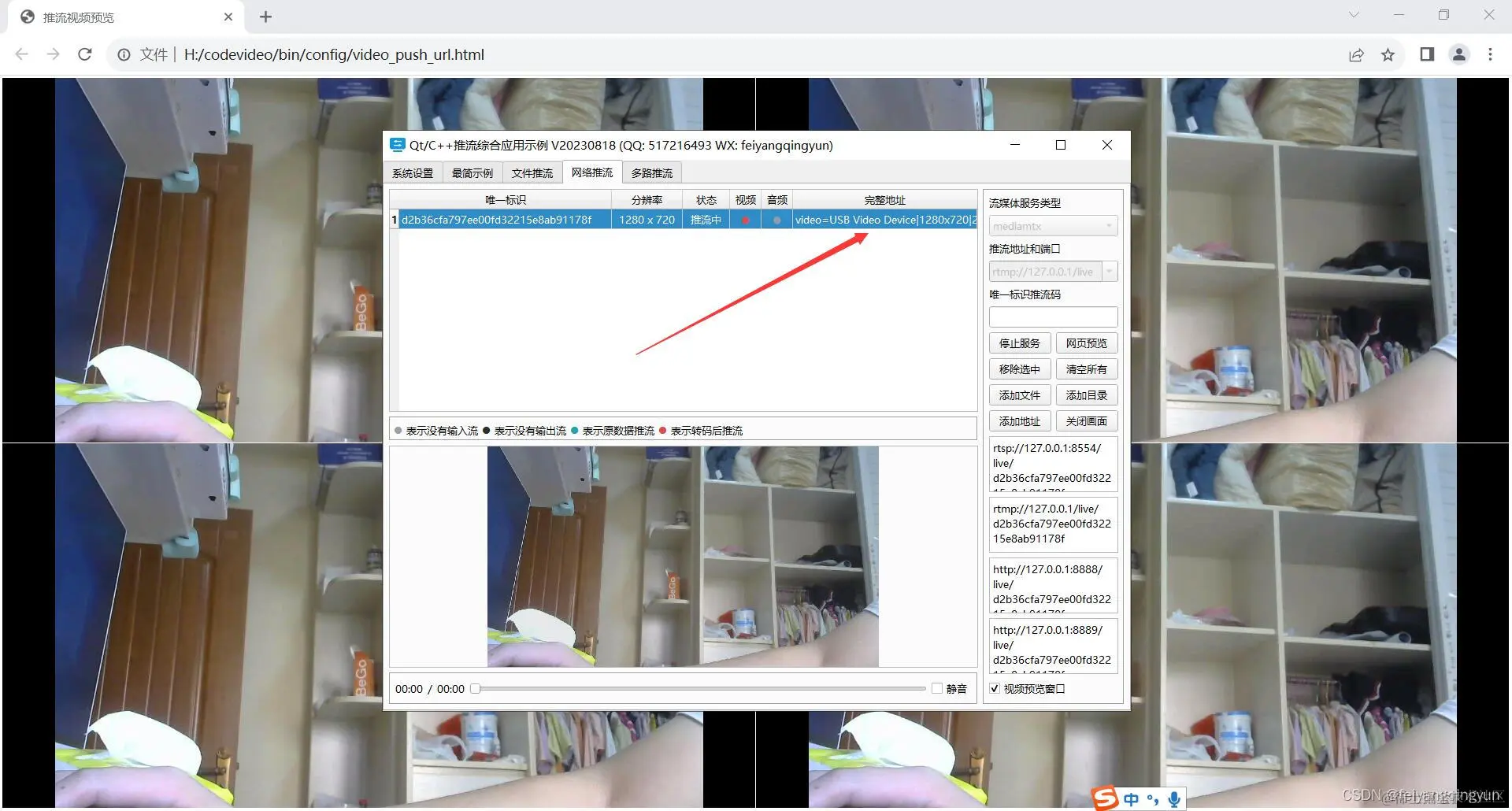This screenshot has height=811, width=1512.
Task: Go forward in browser history
Action: point(53,54)
